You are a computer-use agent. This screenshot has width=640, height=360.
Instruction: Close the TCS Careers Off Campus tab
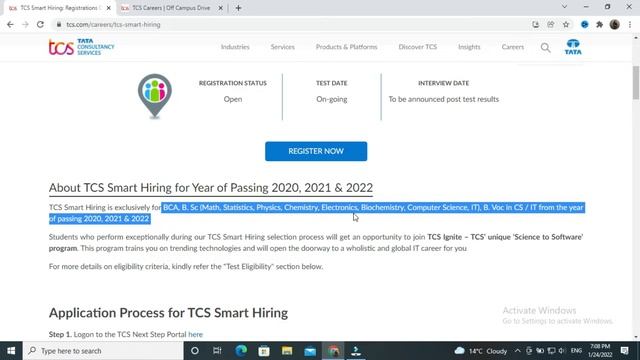point(220,8)
